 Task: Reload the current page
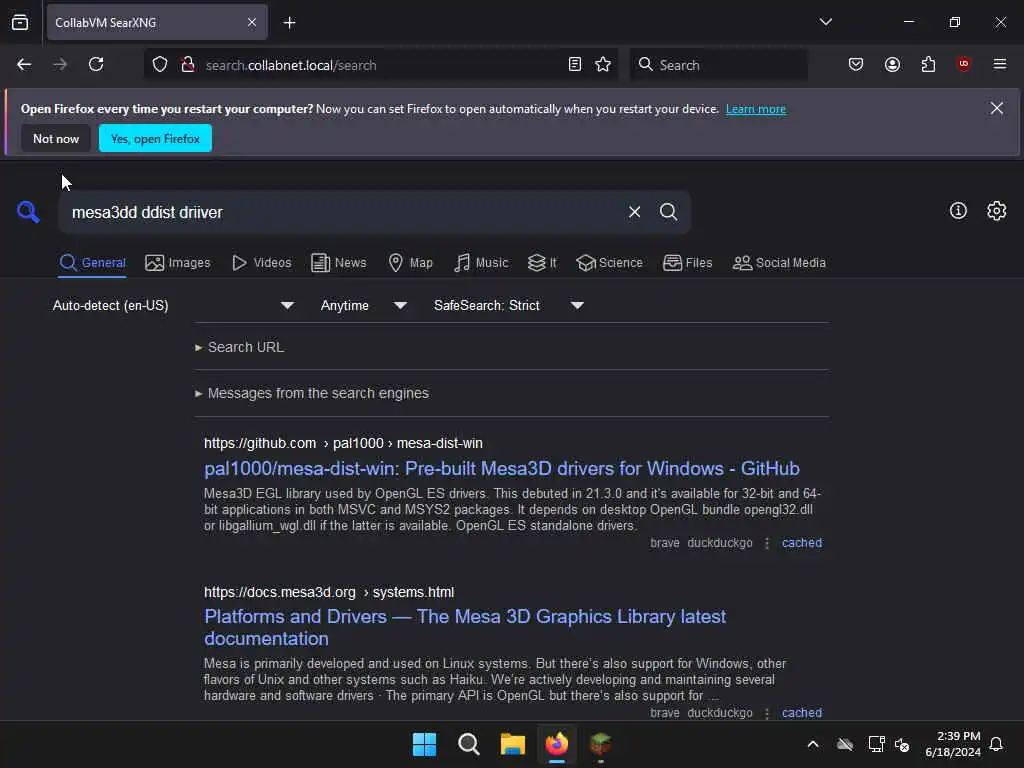pos(96,65)
